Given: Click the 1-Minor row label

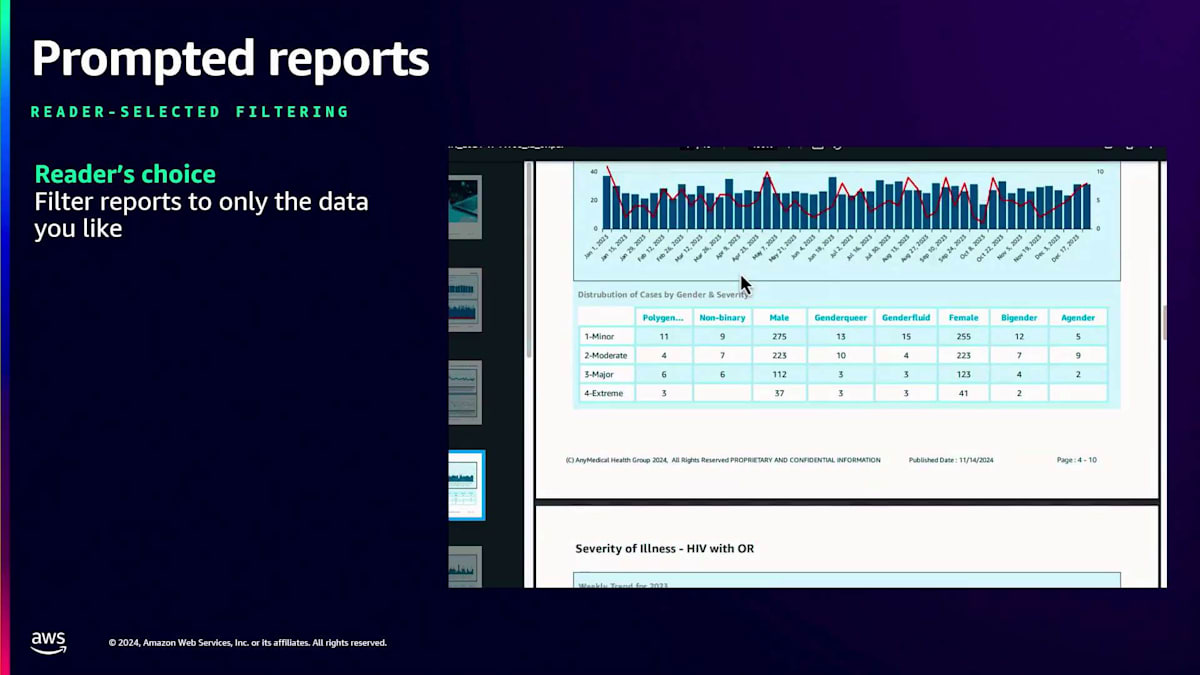Looking at the screenshot, I should pyautogui.click(x=606, y=337).
